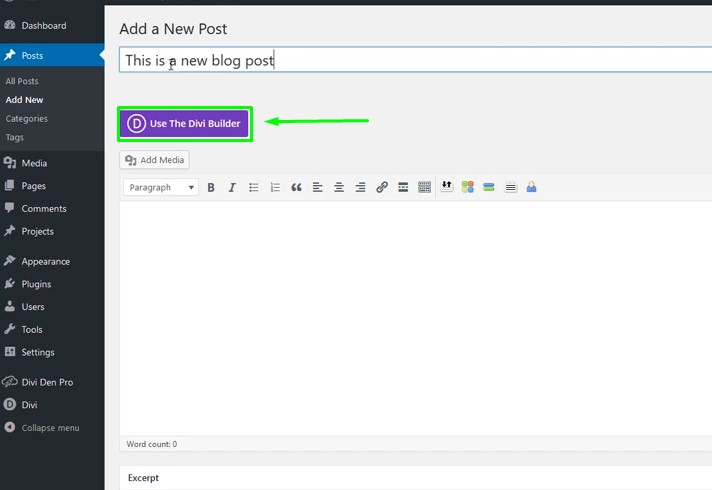Click Use The Divi Builder button
The image size is (712, 490).
pos(184,124)
